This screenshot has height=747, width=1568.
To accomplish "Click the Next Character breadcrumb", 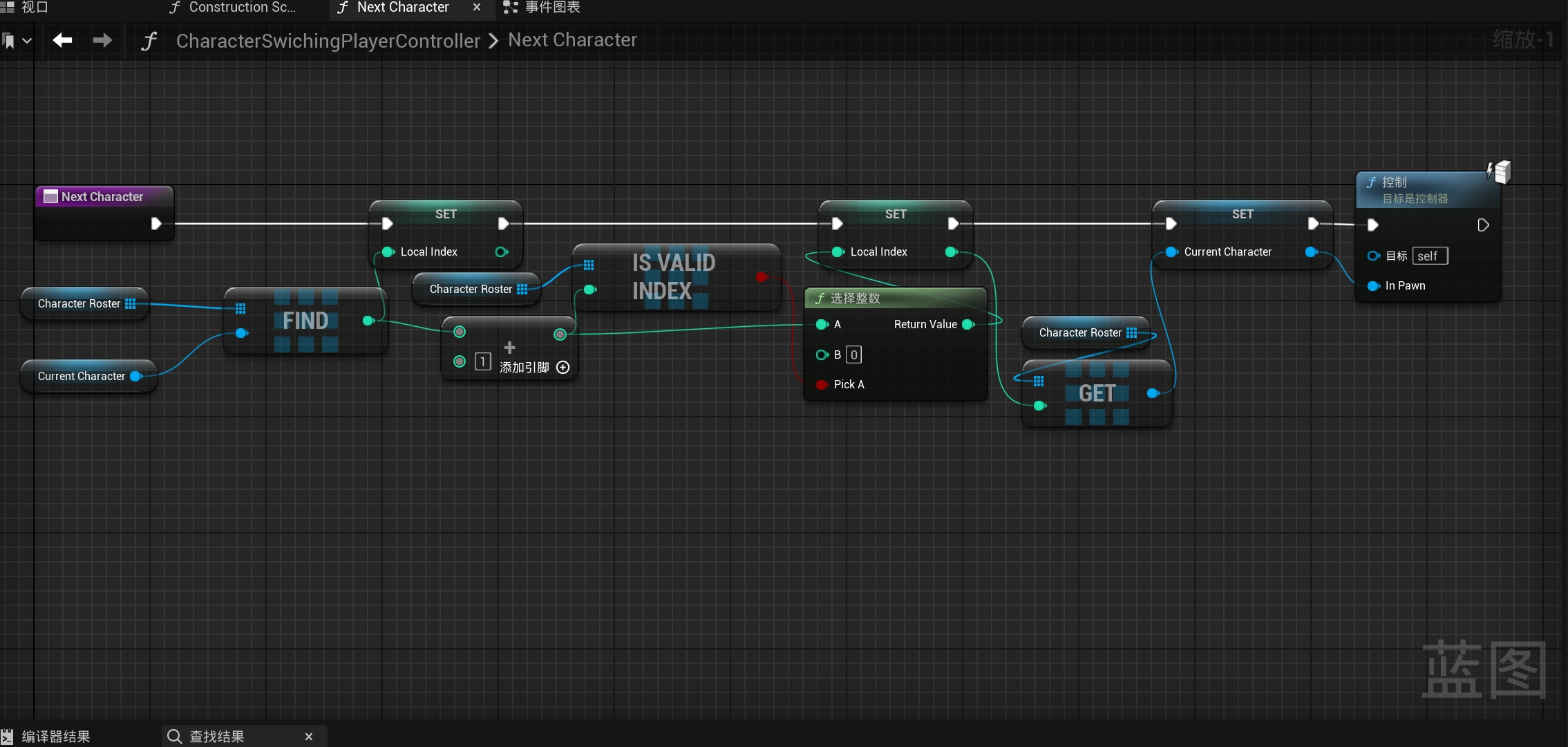I will coord(572,40).
